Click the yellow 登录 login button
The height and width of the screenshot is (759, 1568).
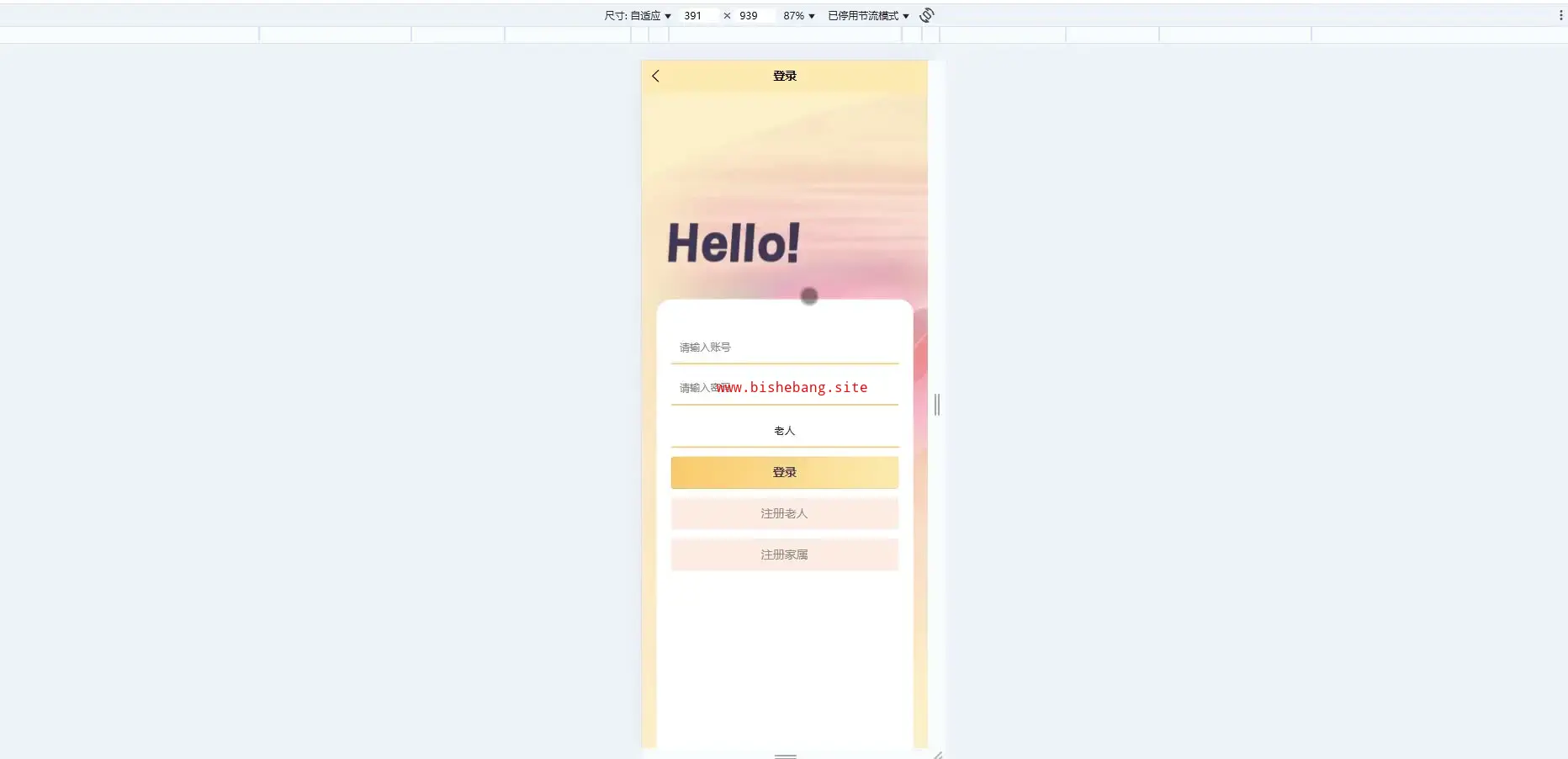785,473
